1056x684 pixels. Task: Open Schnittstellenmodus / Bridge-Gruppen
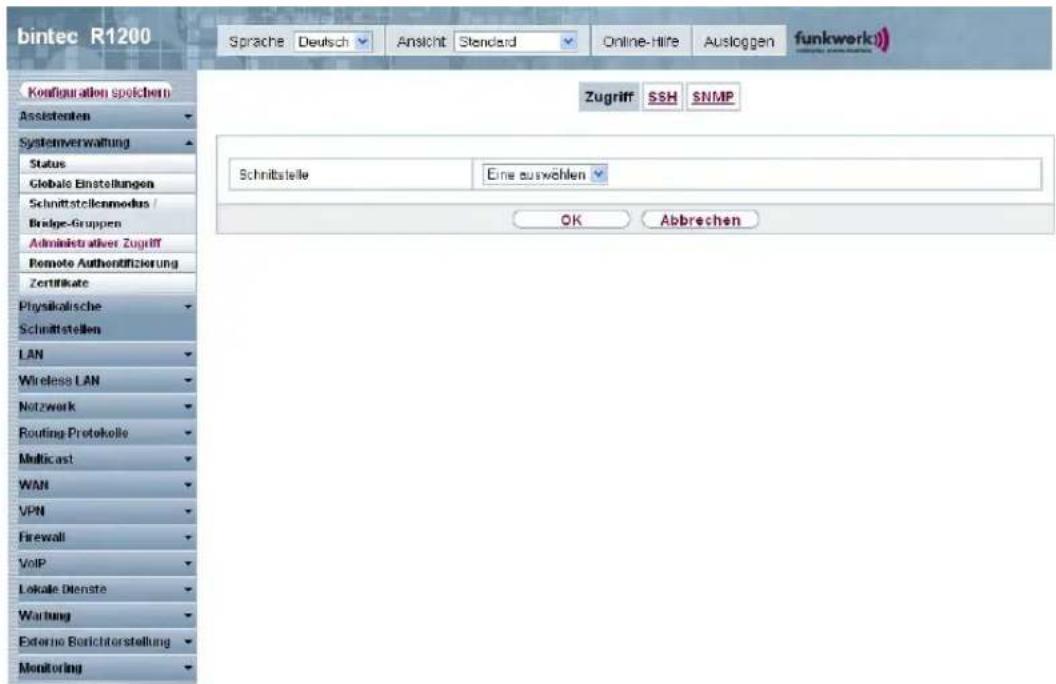(x=108, y=213)
